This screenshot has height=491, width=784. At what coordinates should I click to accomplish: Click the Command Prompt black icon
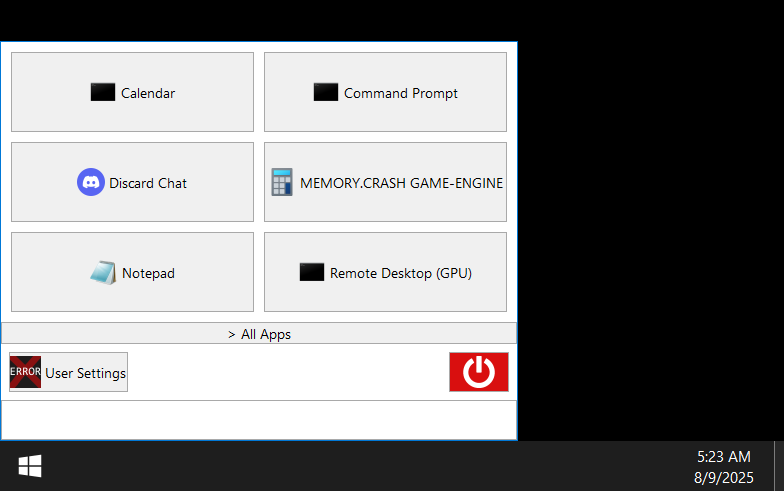(326, 92)
